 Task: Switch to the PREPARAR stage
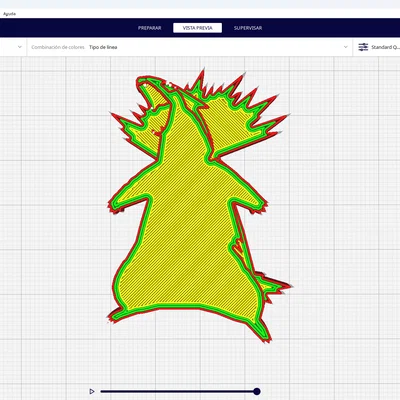pyautogui.click(x=150, y=28)
